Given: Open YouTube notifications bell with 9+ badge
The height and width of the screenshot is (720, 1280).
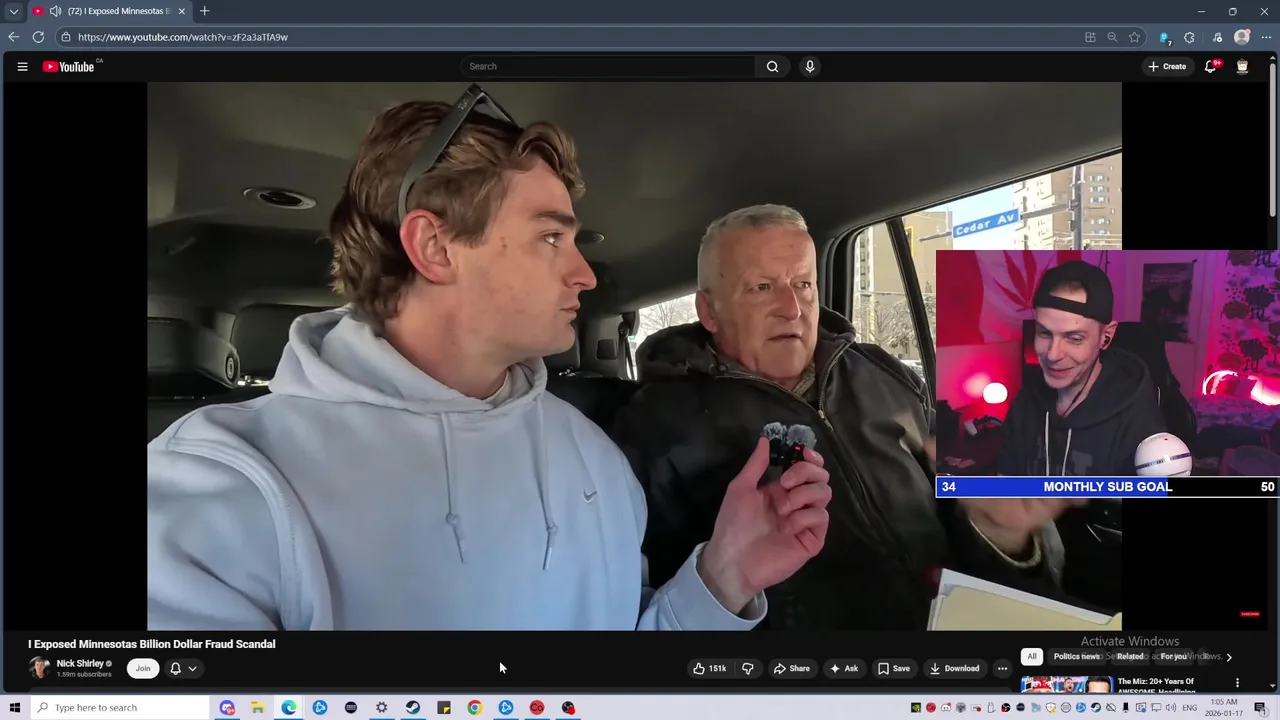Looking at the screenshot, I should click(1211, 67).
